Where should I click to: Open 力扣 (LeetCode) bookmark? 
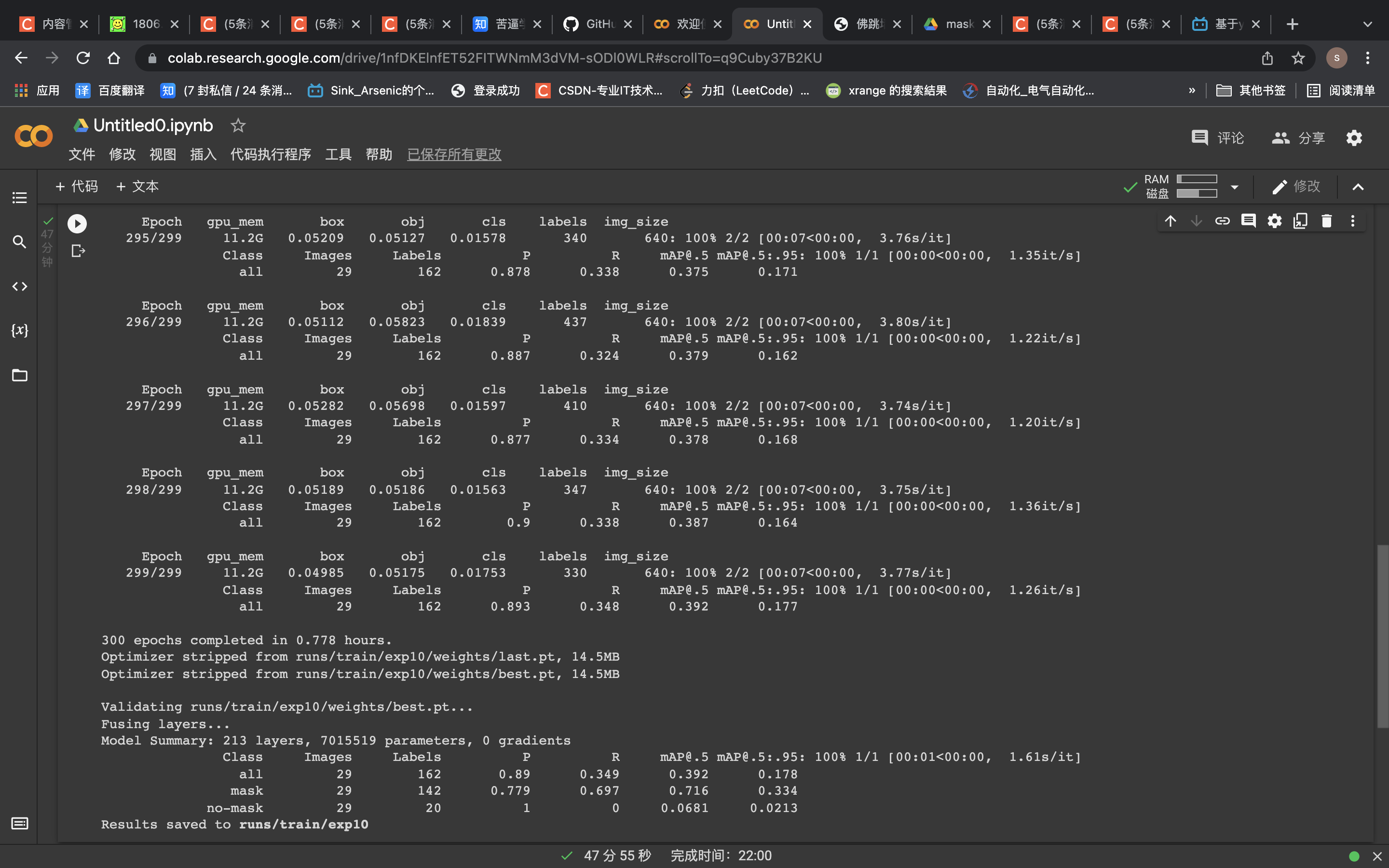(x=745, y=91)
